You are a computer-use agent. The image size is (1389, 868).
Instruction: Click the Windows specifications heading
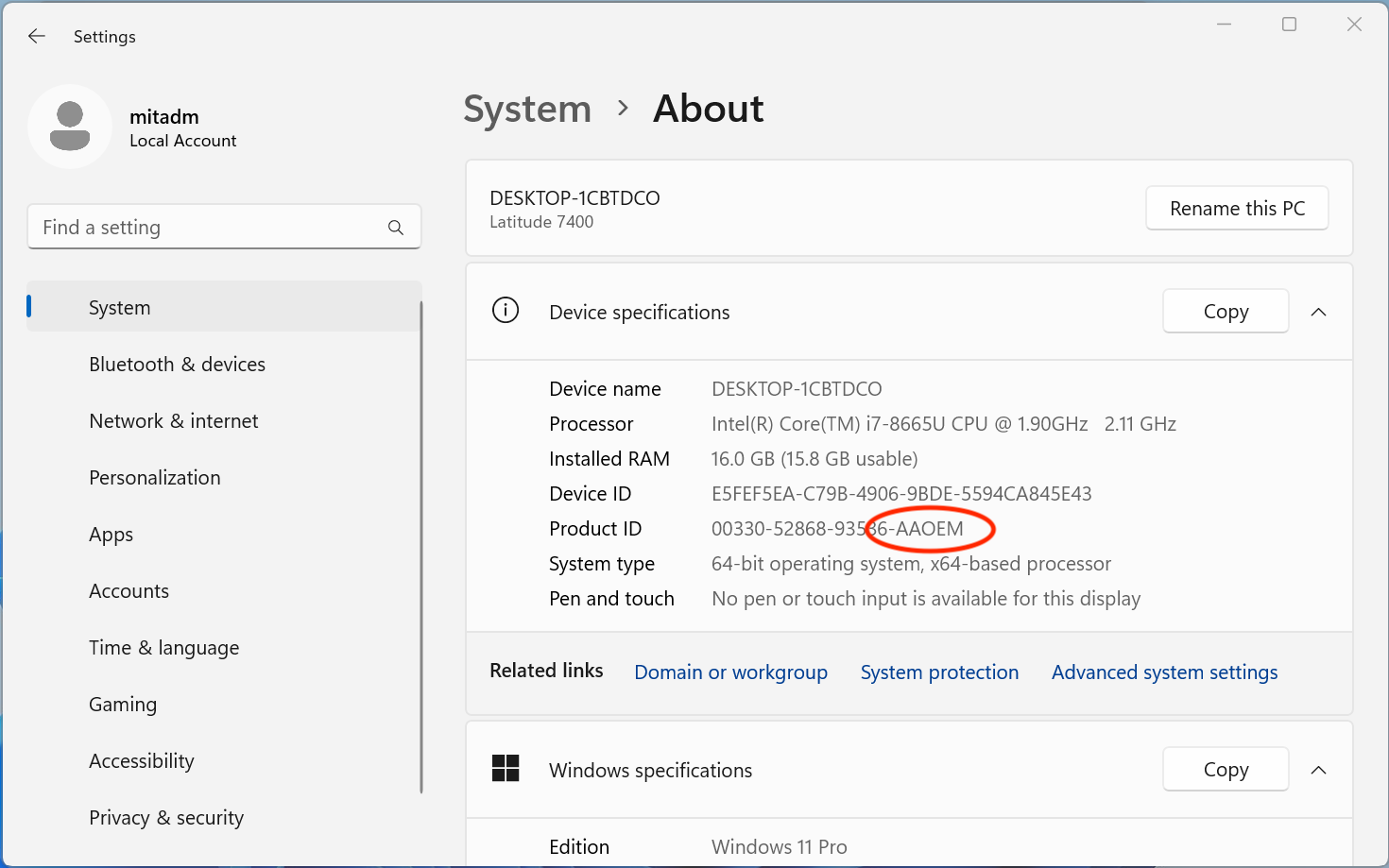pos(651,771)
